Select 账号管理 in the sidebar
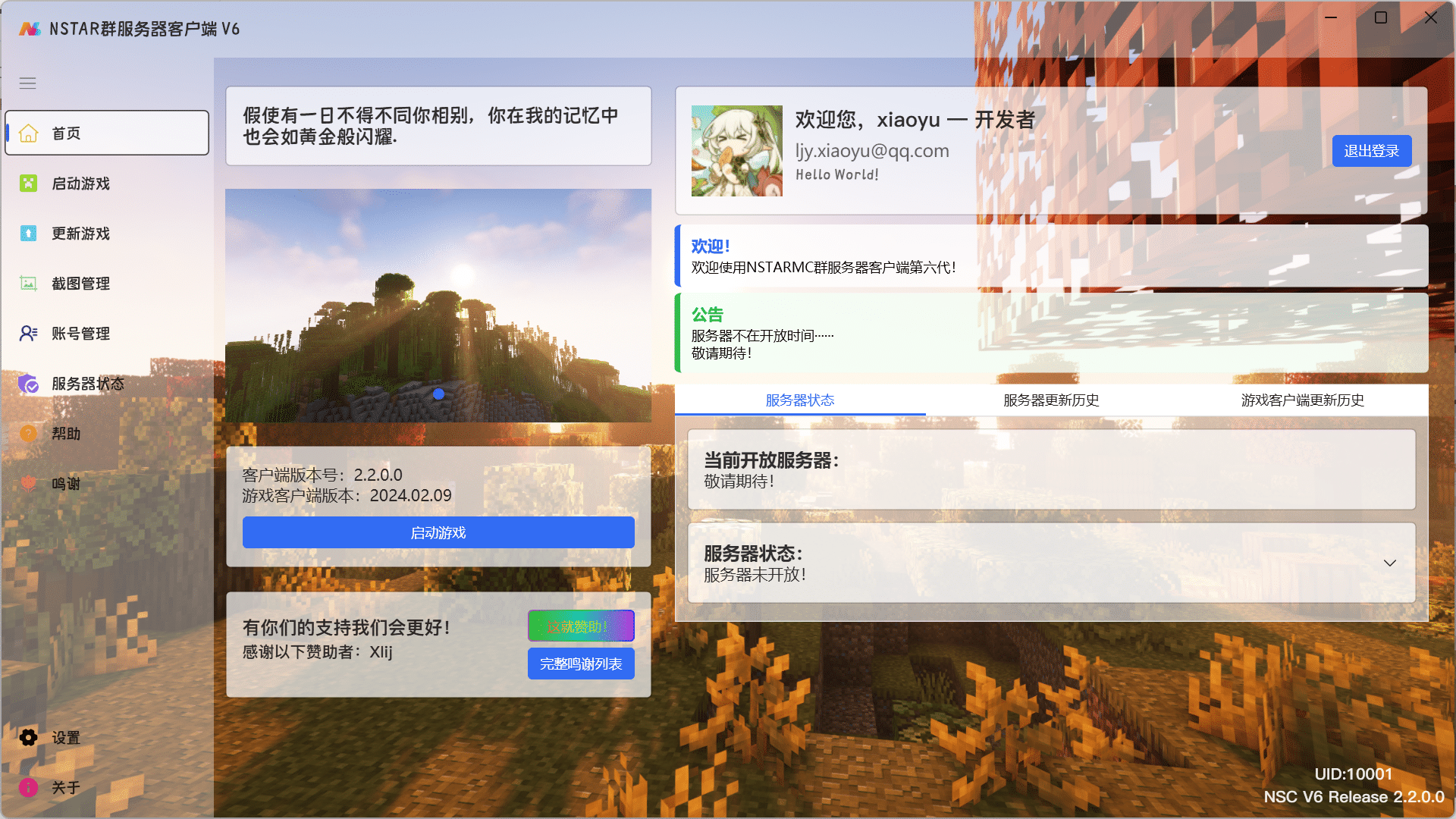This screenshot has width=1456, height=819. coord(107,334)
